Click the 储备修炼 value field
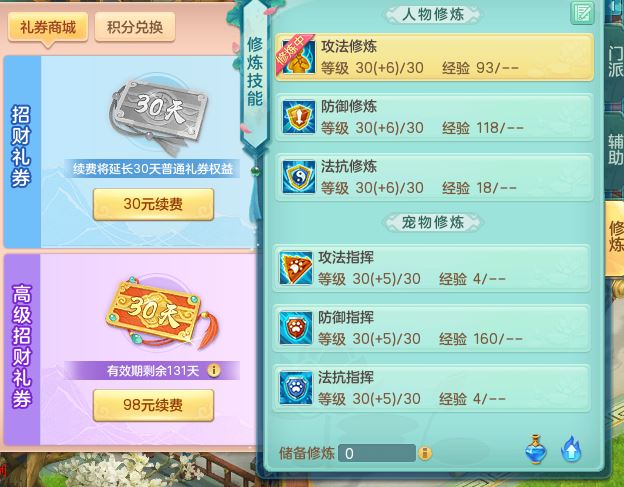The image size is (624, 487). click(376, 453)
